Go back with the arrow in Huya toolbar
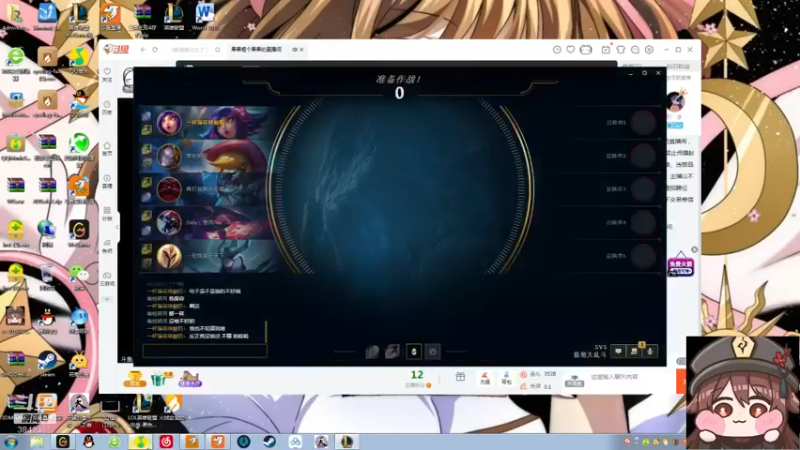The height and width of the screenshot is (450, 800). (x=143, y=49)
